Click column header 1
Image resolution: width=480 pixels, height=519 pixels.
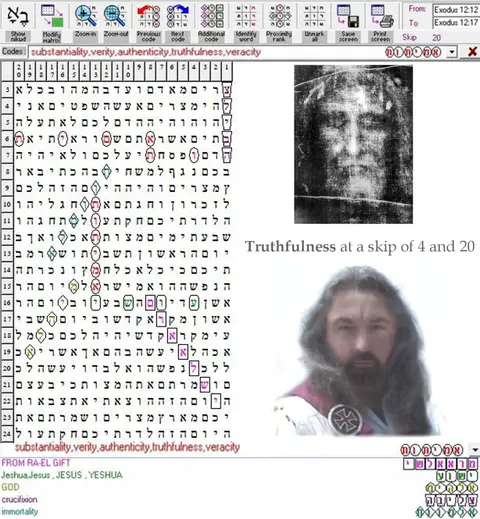click(x=227, y=71)
